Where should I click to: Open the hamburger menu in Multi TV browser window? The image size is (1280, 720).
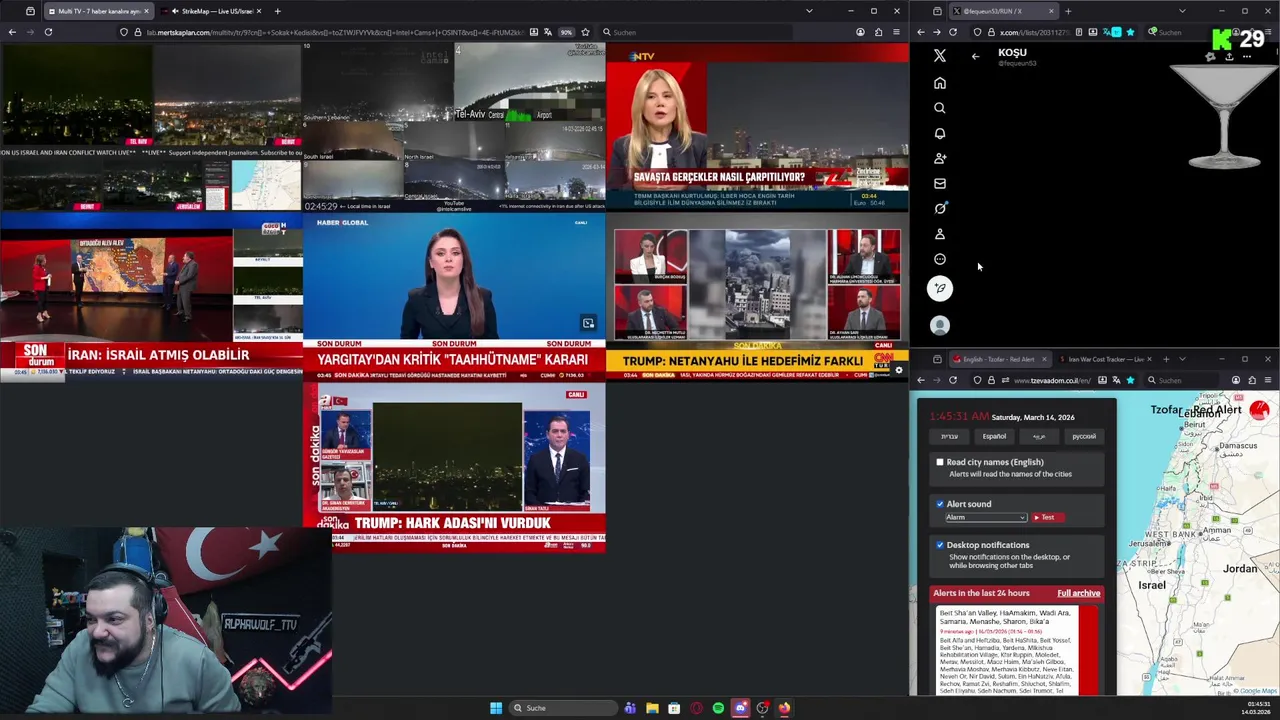[x=896, y=32]
